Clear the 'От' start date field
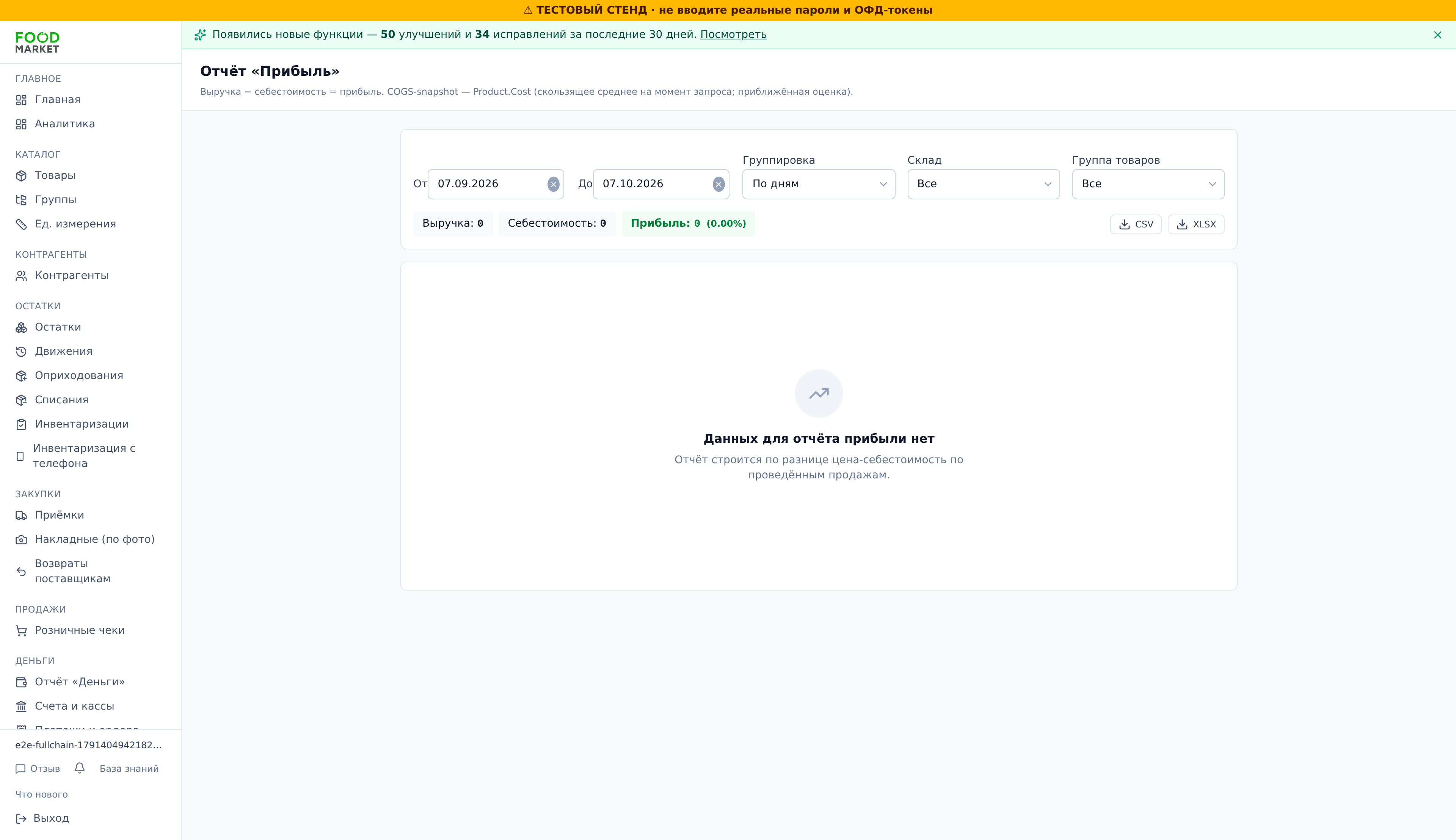Screen dimensions: 1456x840 click(x=554, y=184)
